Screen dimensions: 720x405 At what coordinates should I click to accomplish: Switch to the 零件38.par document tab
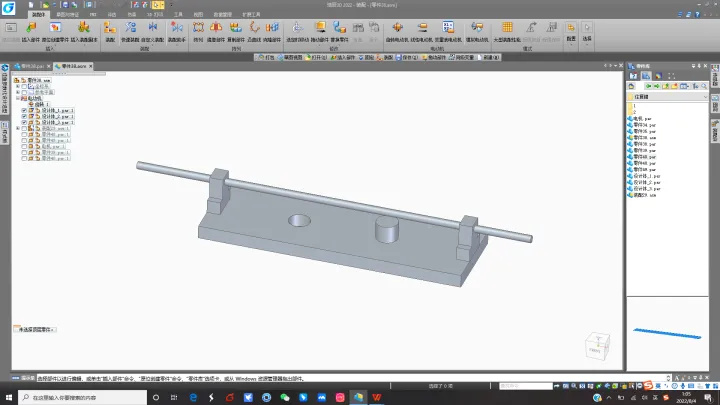[29, 66]
